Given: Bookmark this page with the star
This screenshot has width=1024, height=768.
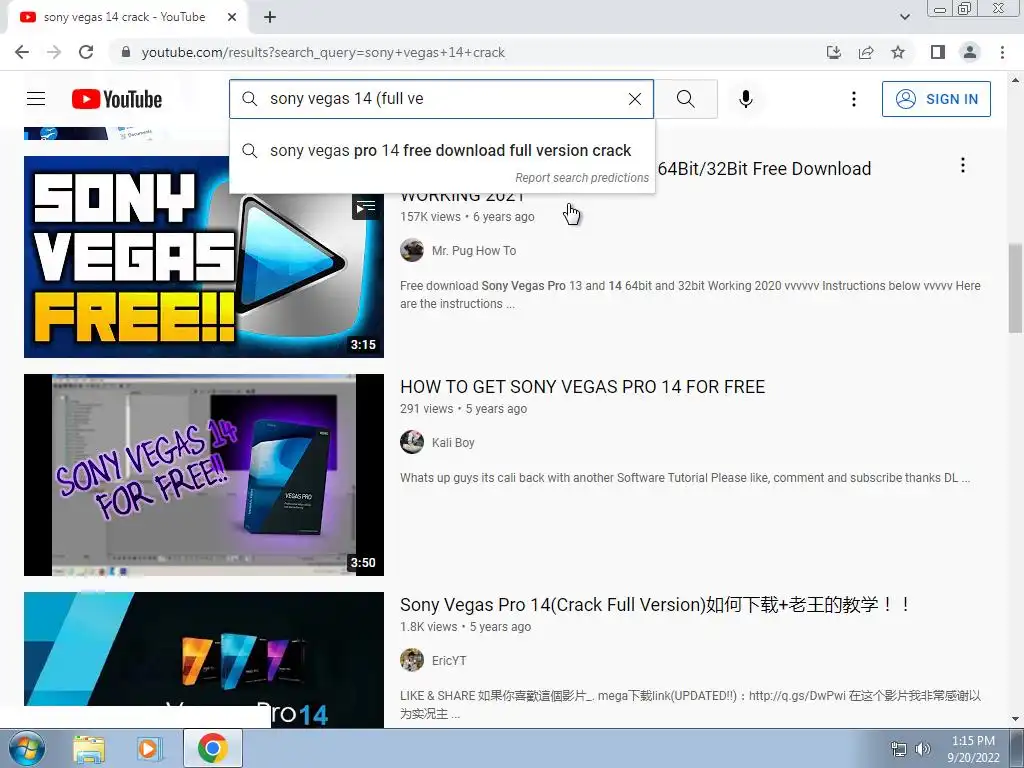Looking at the screenshot, I should [x=898, y=52].
